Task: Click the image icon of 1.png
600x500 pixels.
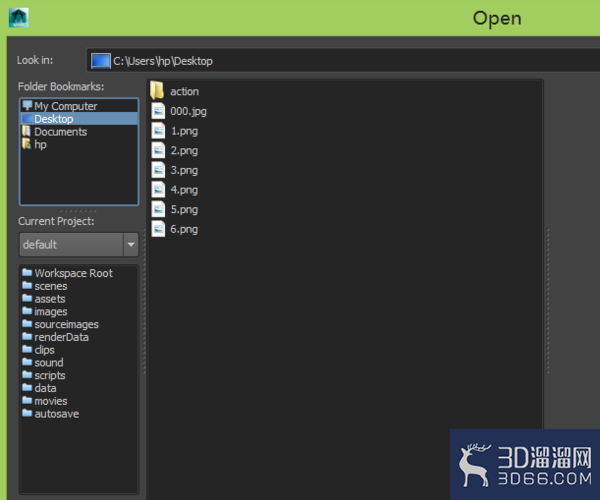Action: (158, 131)
